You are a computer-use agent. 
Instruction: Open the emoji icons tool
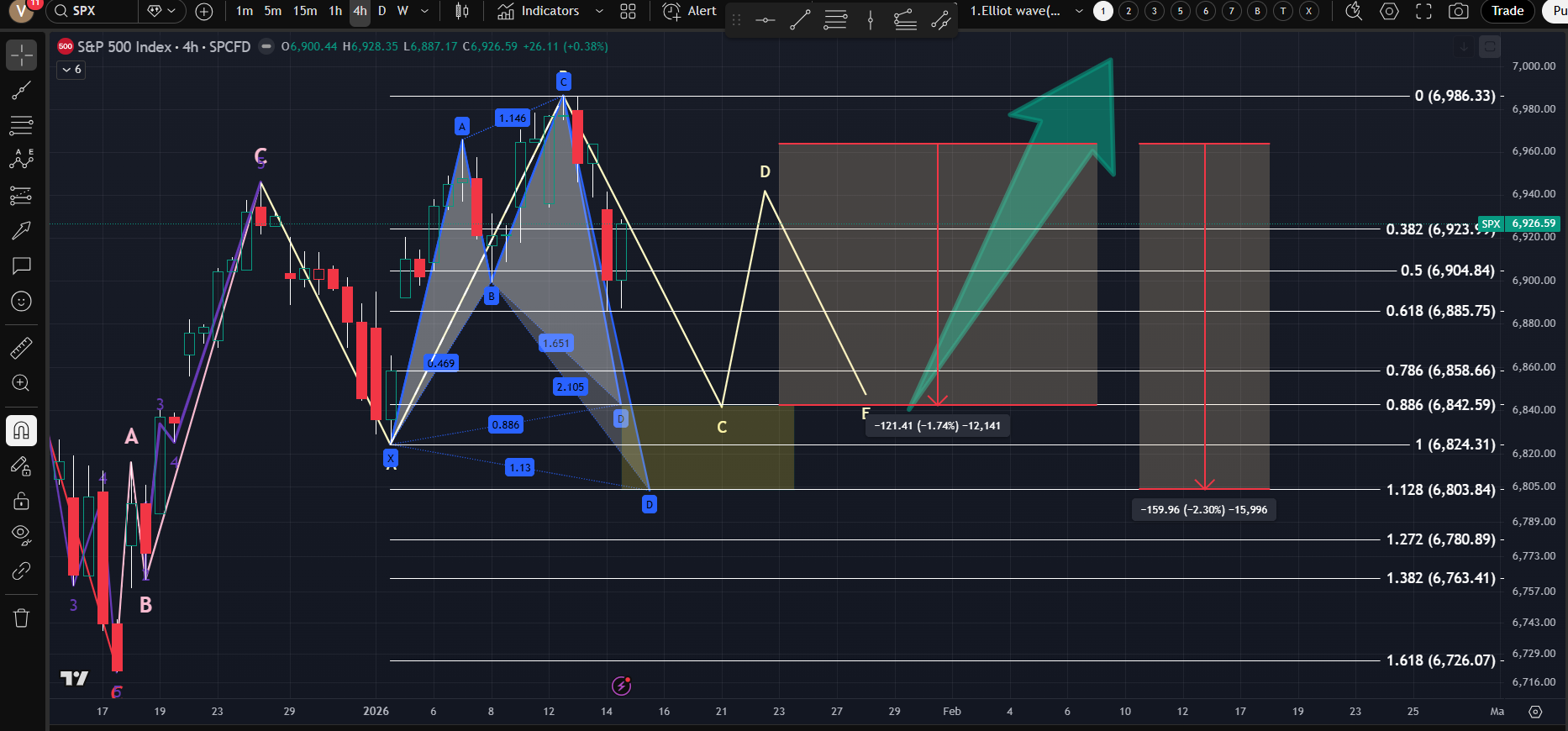click(21, 301)
